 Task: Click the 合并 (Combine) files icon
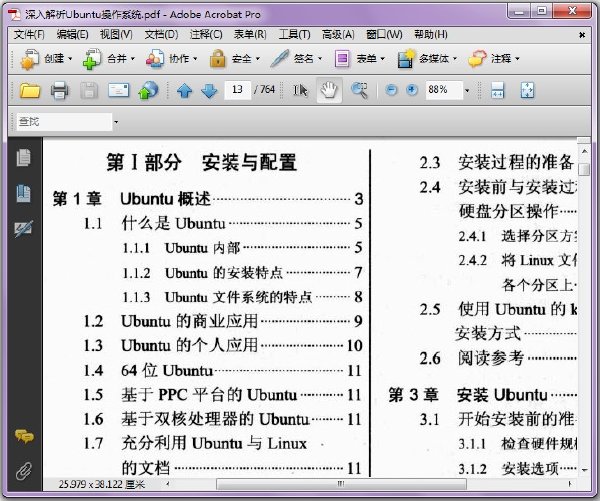92,59
